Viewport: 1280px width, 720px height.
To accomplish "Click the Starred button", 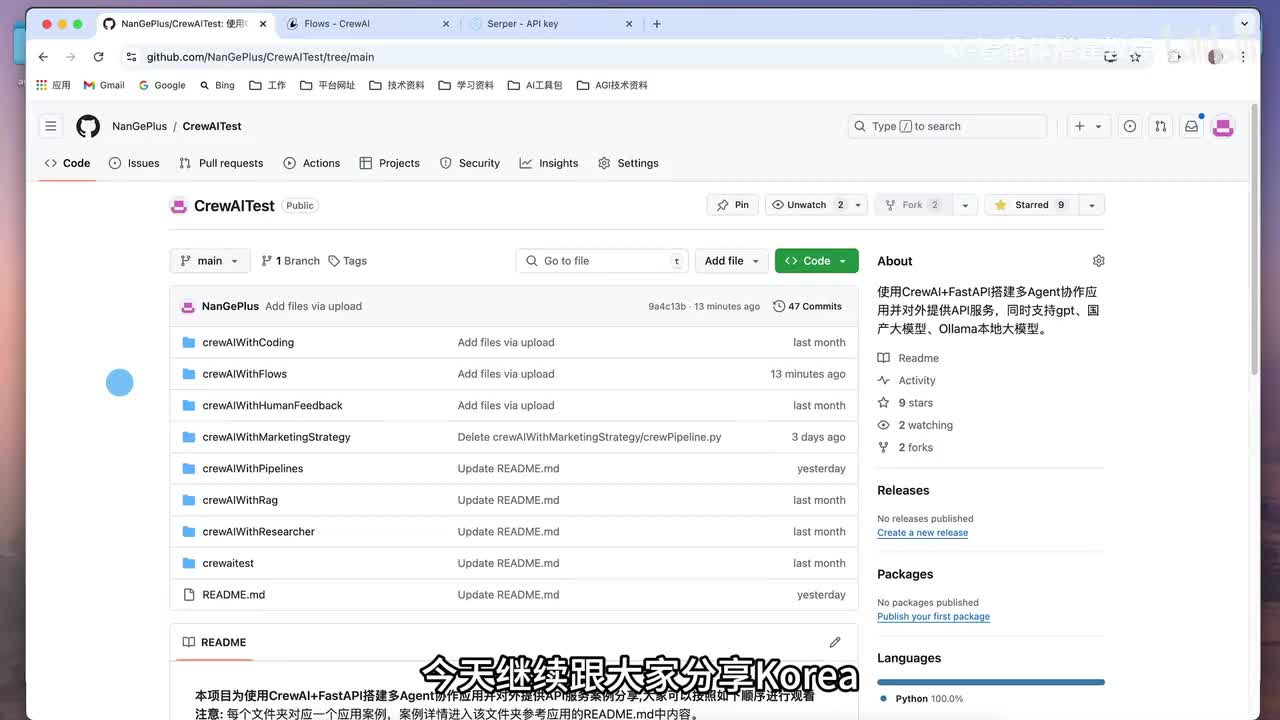I will pyautogui.click(x=1032, y=205).
